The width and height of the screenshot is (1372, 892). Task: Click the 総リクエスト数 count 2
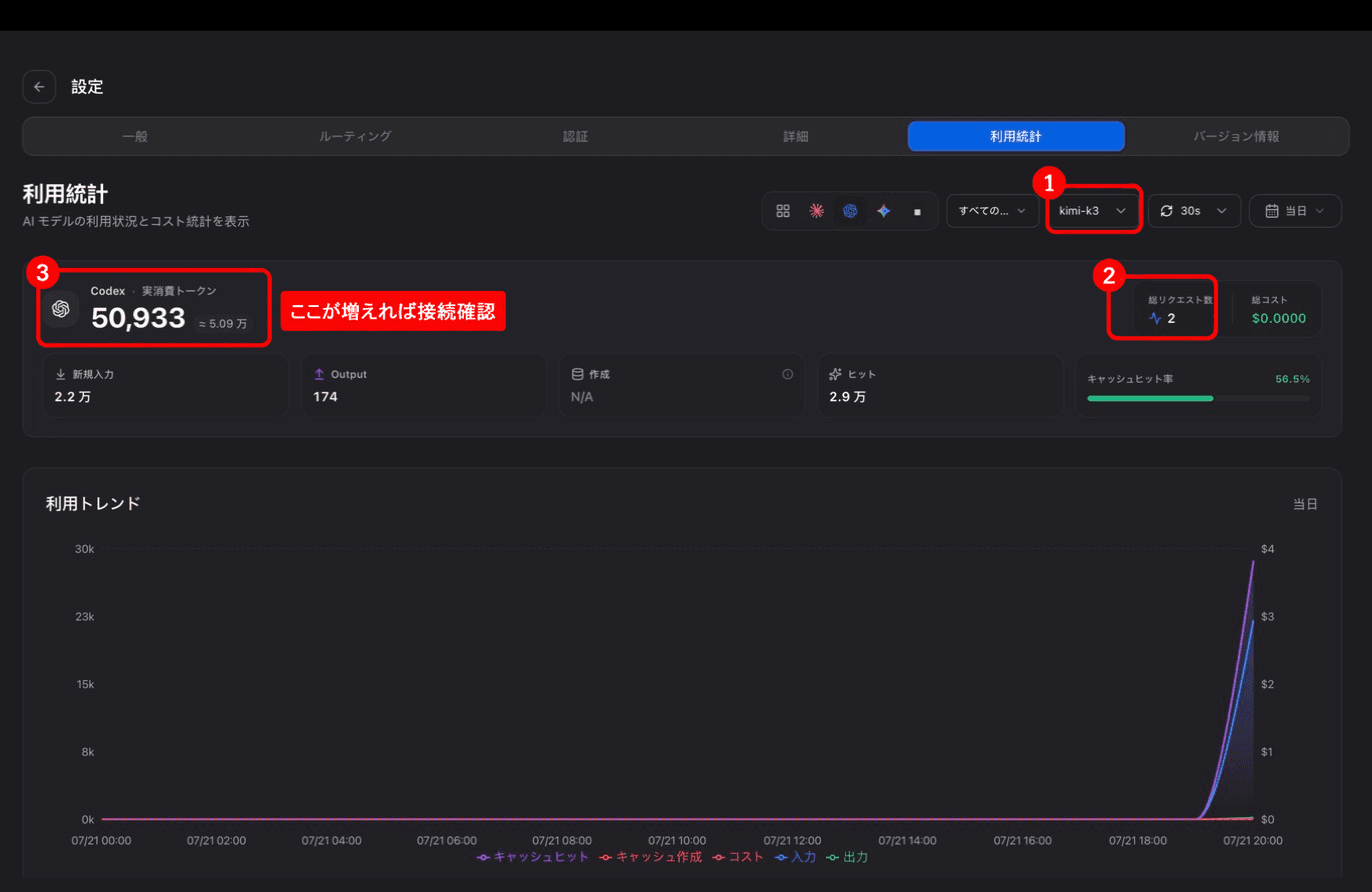1171,318
